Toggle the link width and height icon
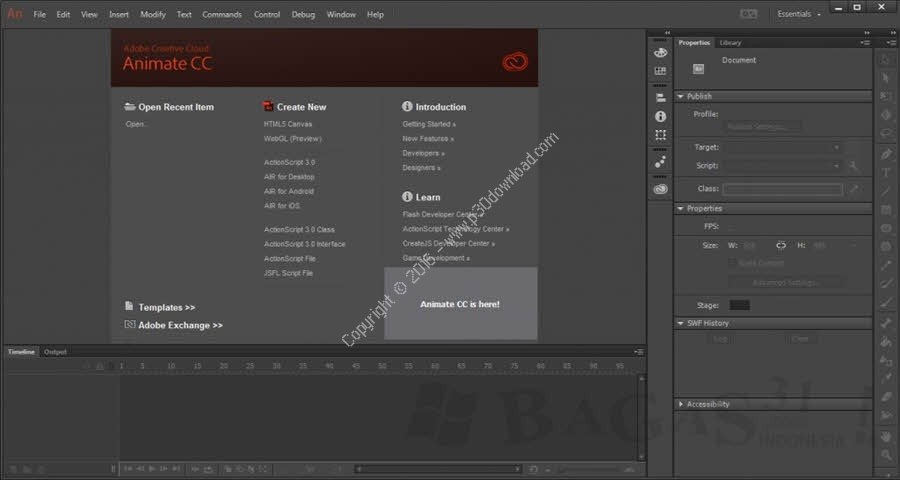 [781, 245]
